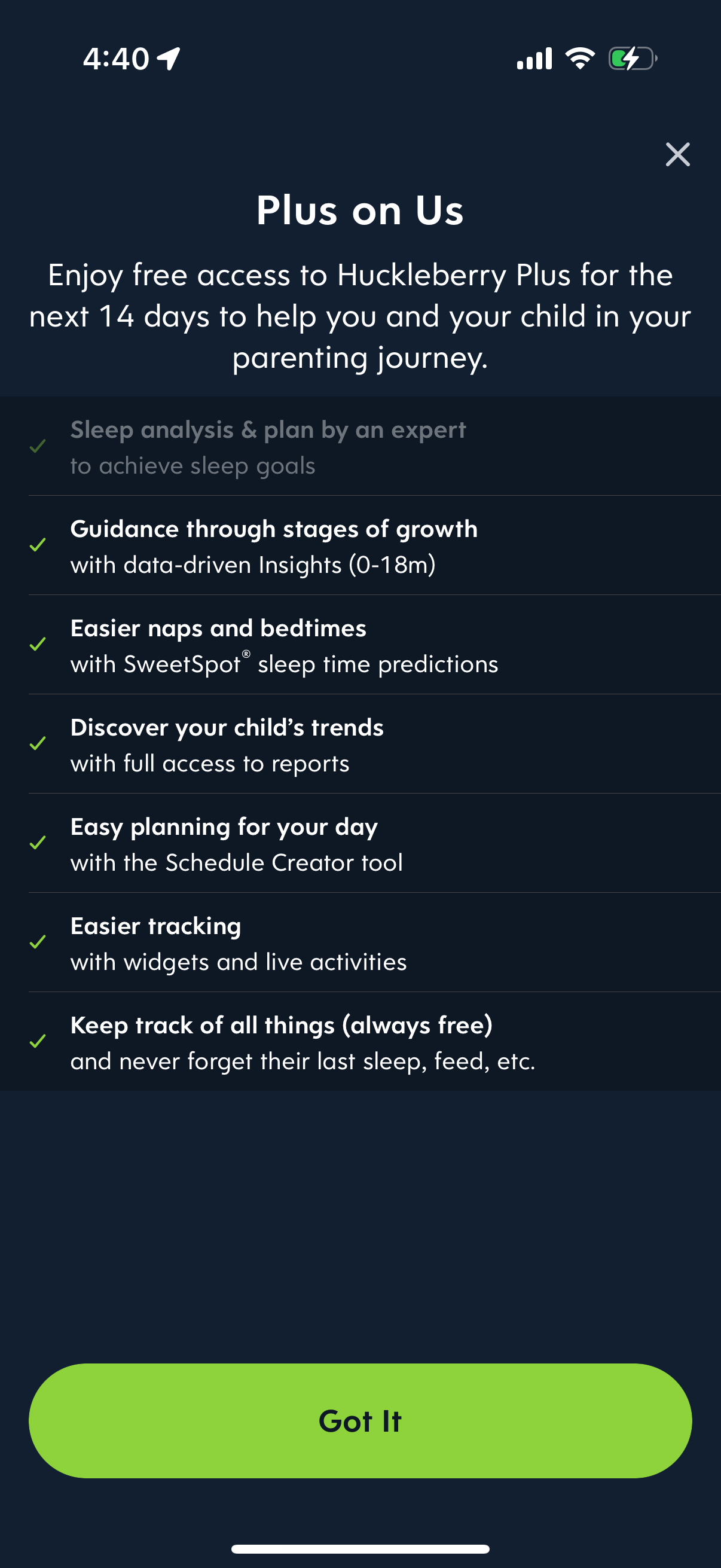721x1568 pixels.
Task: Tap the battery charging icon in status bar
Action: 632,59
